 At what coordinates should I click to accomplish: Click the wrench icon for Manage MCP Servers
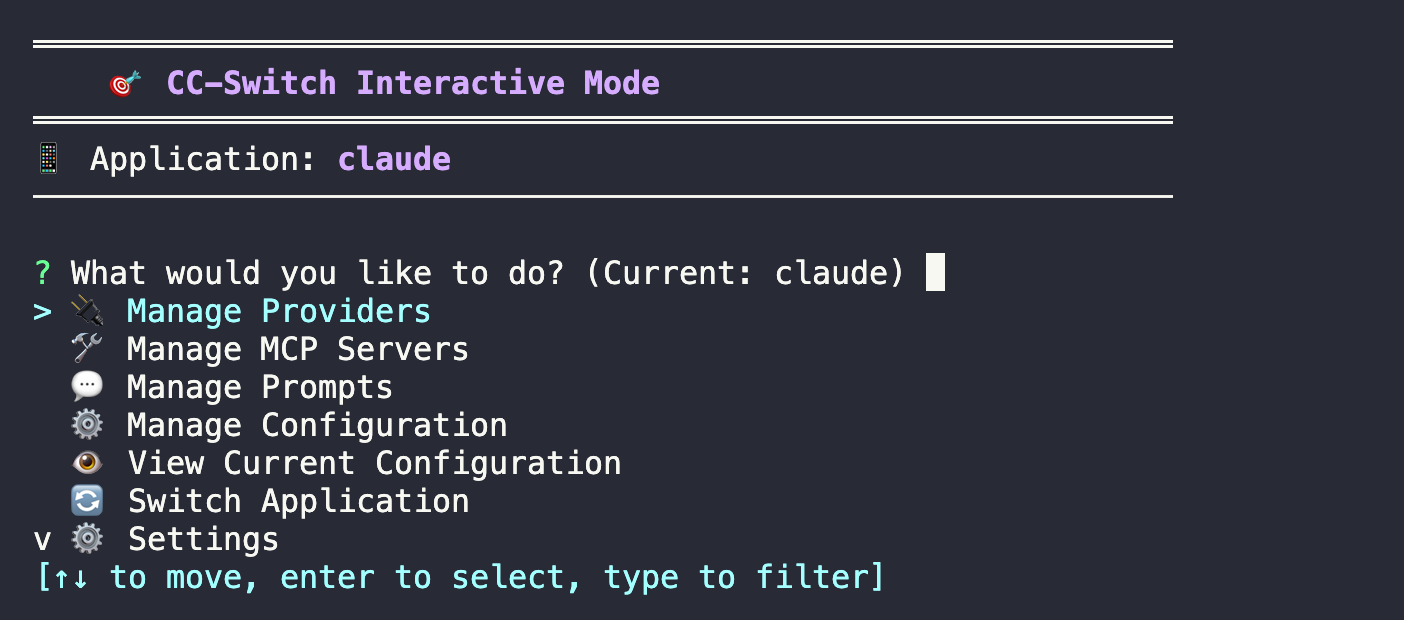pos(88,349)
